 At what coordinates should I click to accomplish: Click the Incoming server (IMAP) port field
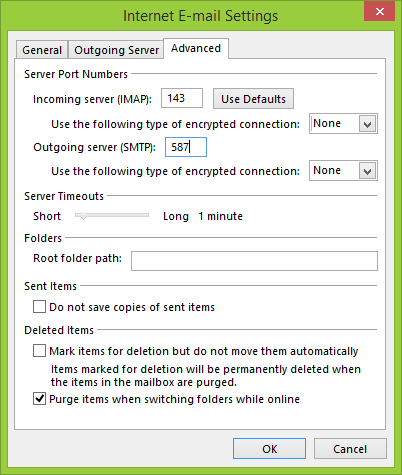[182, 98]
